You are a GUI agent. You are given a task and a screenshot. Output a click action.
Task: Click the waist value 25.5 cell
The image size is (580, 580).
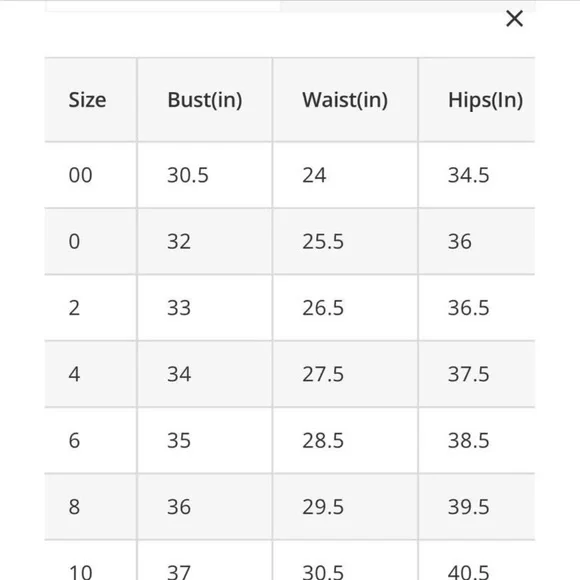pos(345,242)
